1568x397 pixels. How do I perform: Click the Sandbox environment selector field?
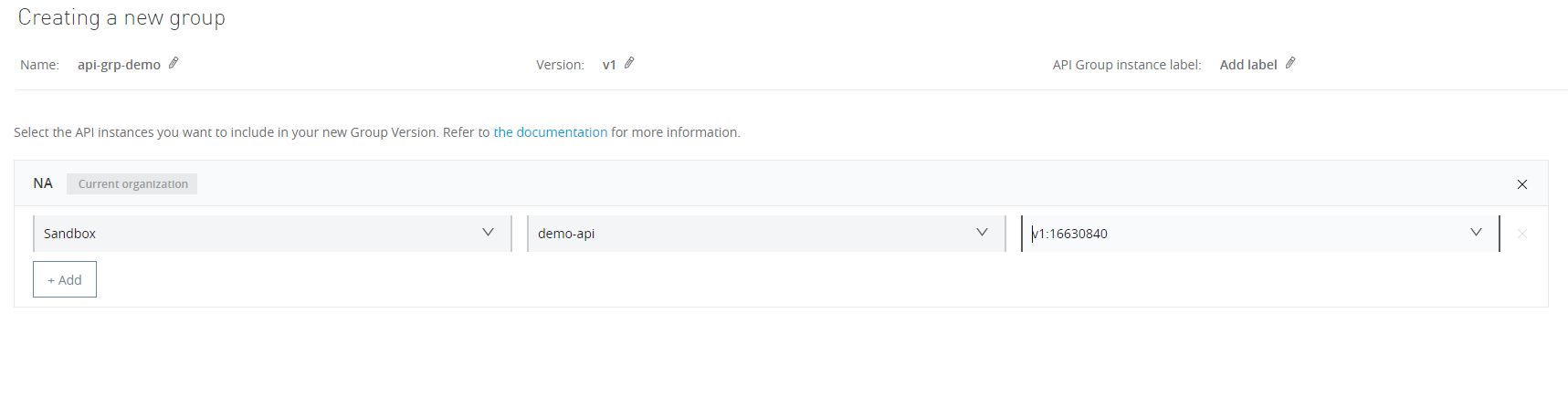[256, 234]
